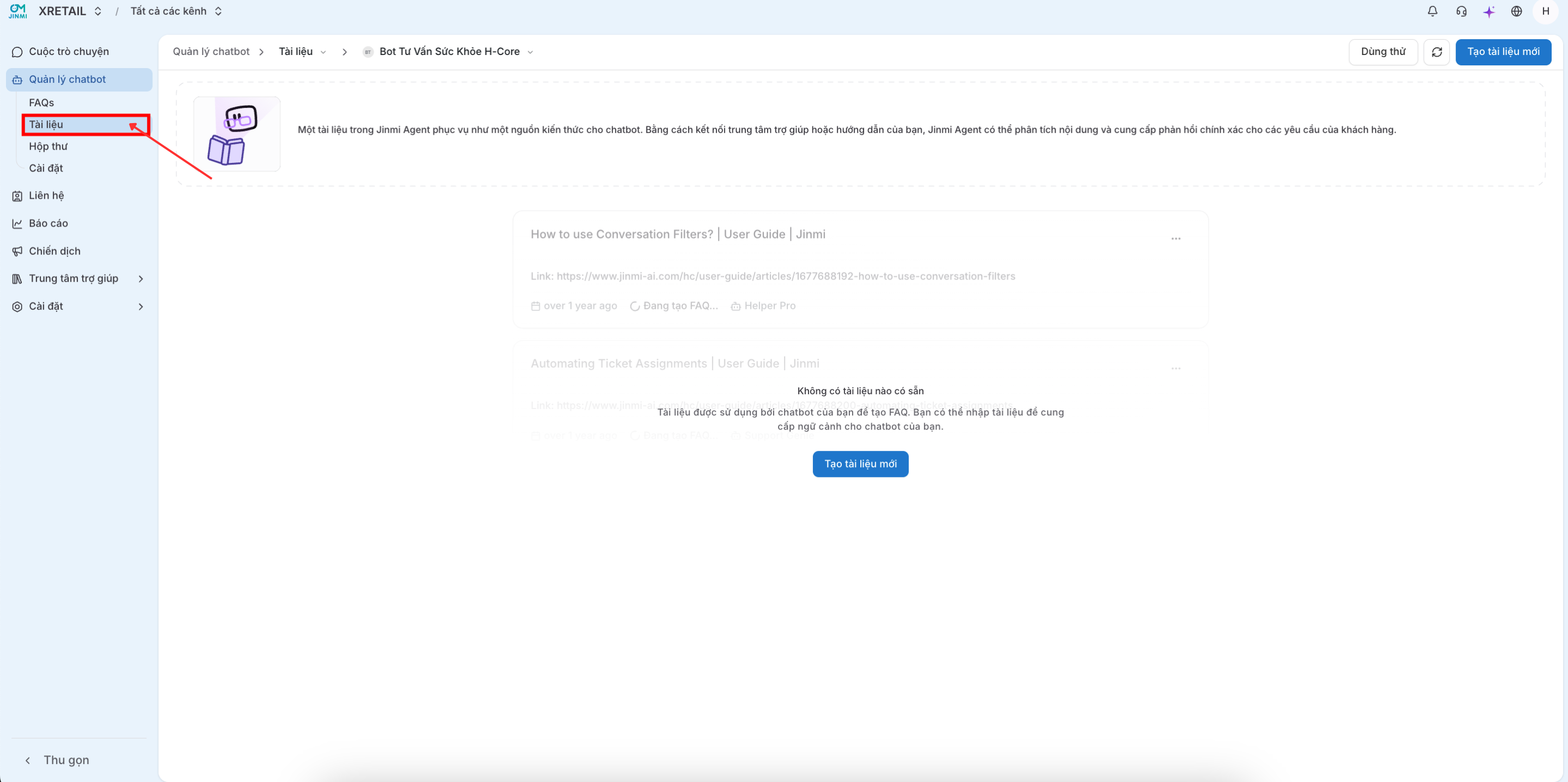Image resolution: width=1568 pixels, height=782 pixels.
Task: Expand the Trung tâm trợ giúp submenu arrow
Action: 140,279
